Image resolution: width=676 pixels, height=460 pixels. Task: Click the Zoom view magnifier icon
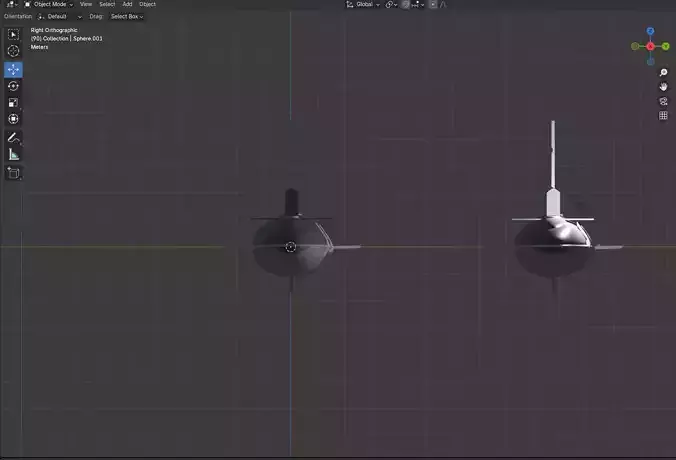click(x=663, y=72)
